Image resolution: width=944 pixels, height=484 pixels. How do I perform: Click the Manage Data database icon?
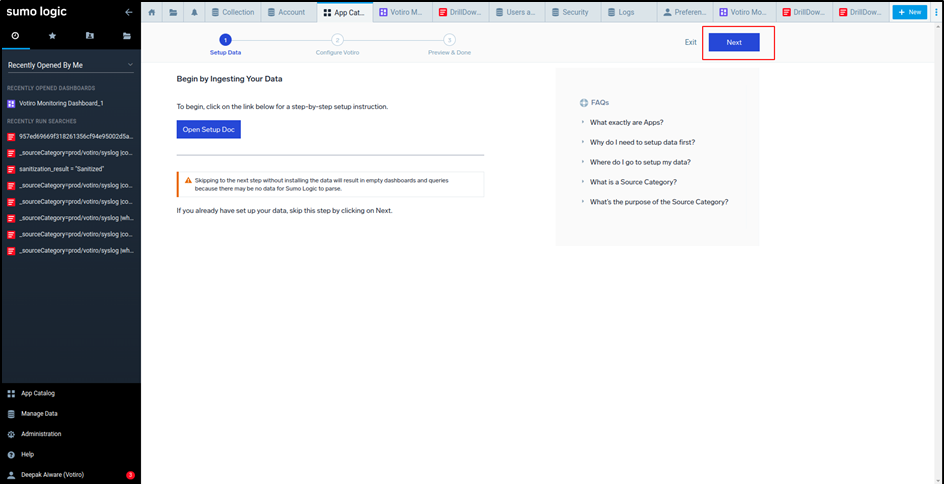click(11, 414)
